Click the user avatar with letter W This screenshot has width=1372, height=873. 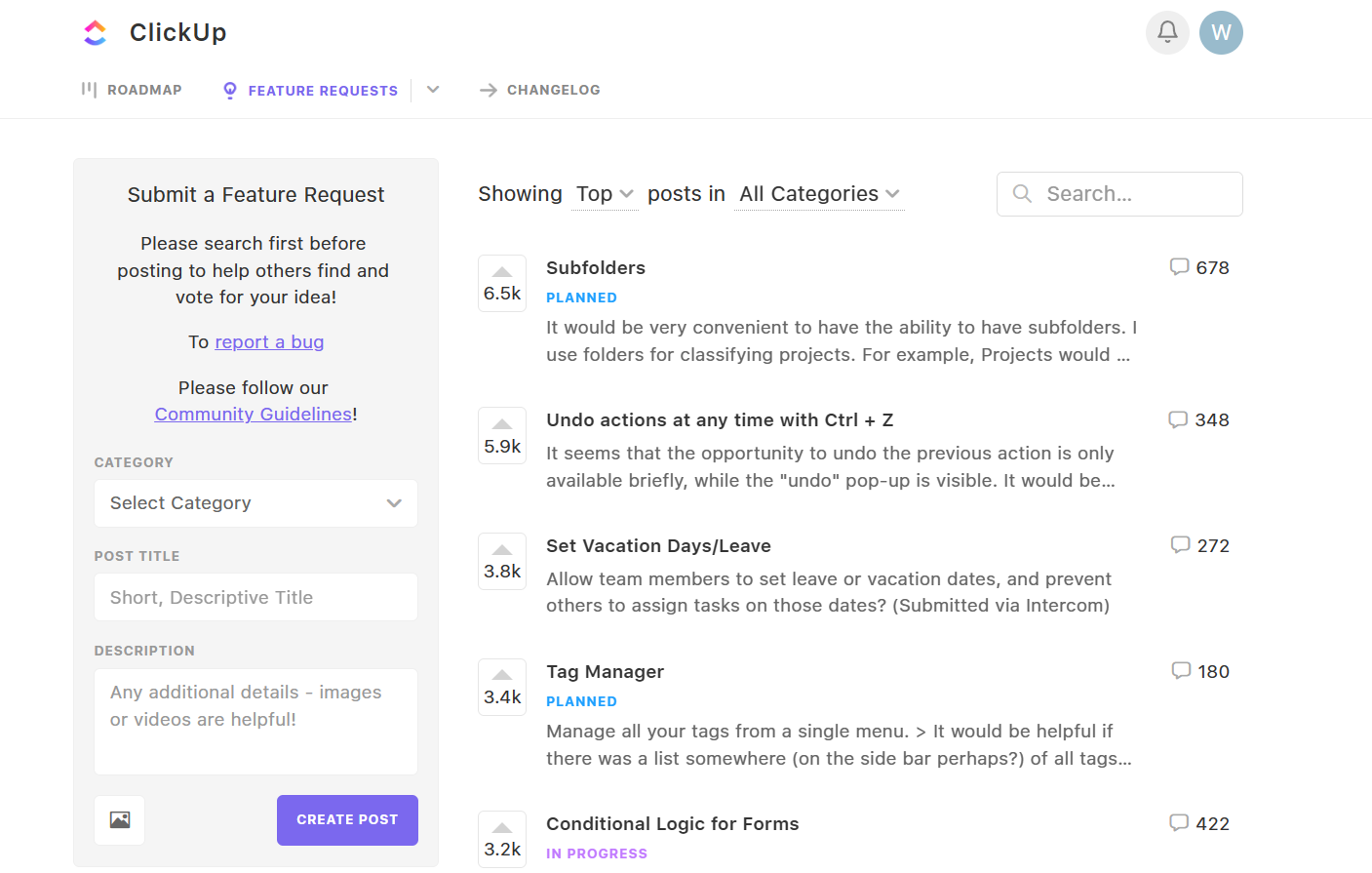tap(1221, 32)
